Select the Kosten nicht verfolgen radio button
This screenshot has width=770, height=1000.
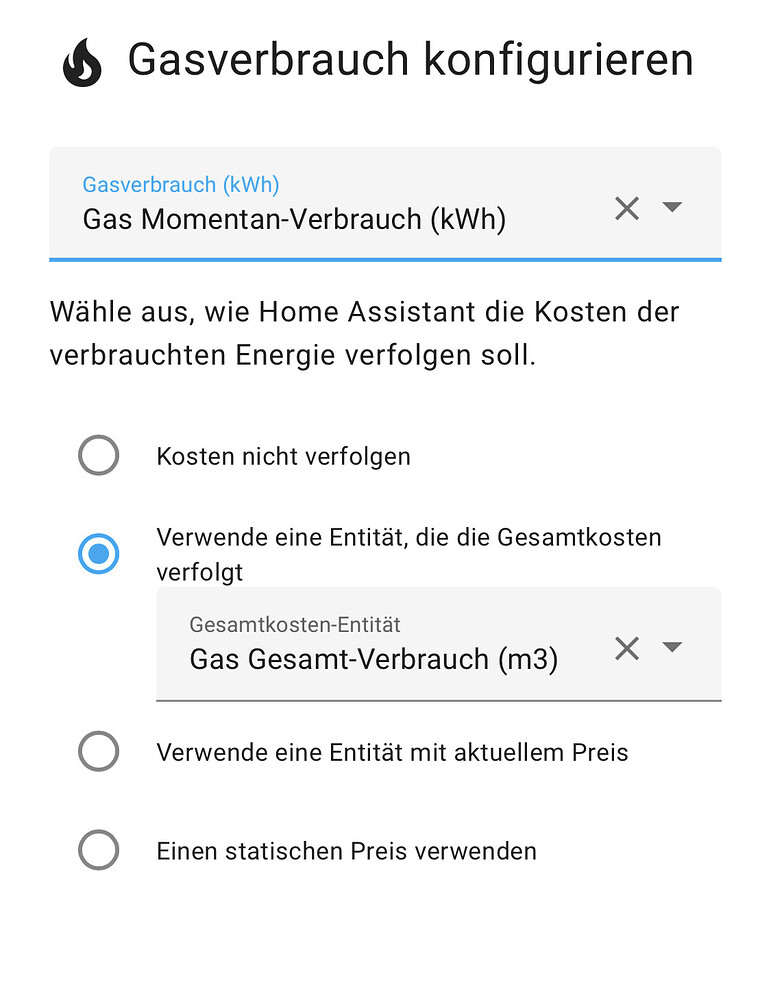(98, 455)
